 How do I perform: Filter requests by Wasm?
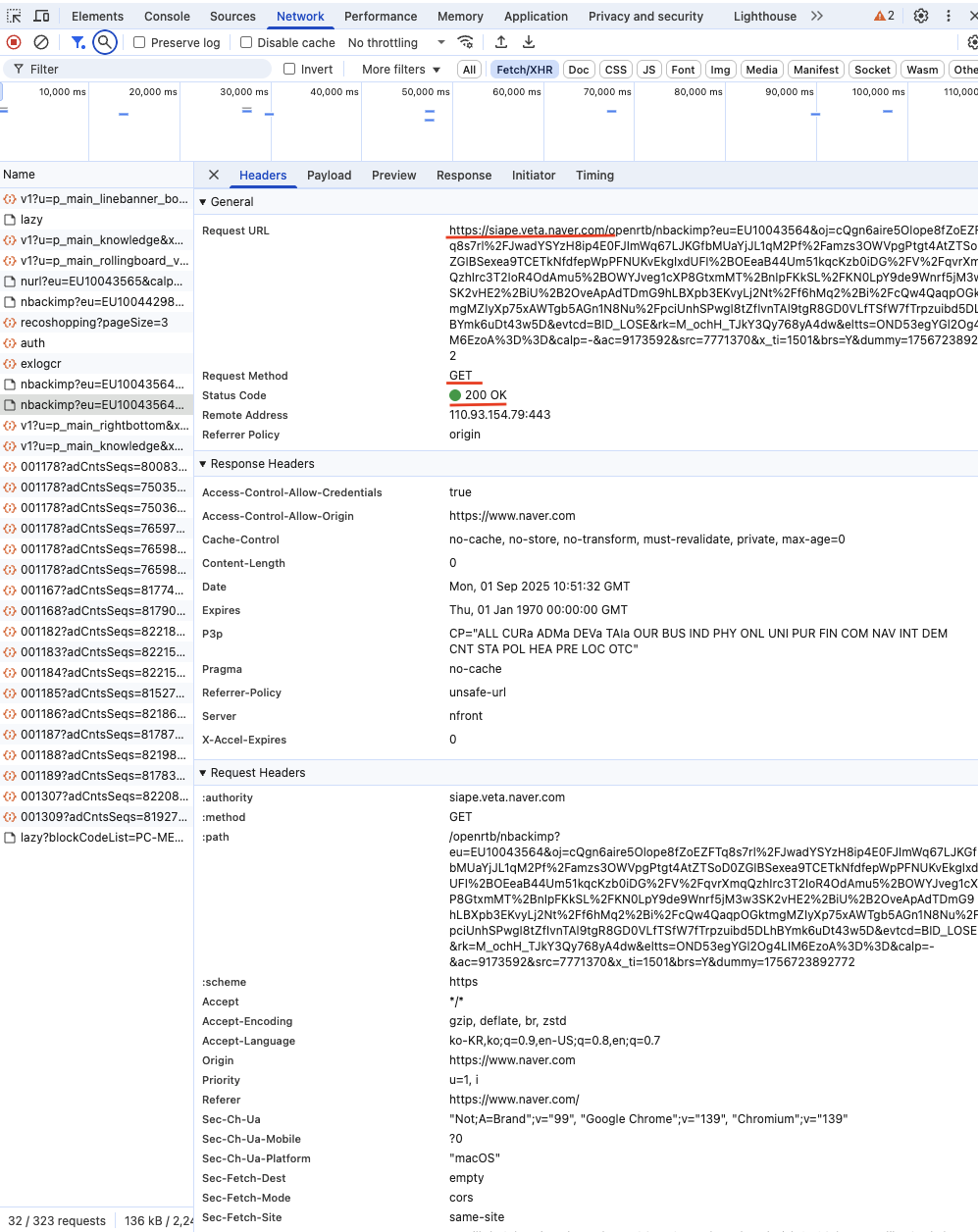tap(922, 69)
